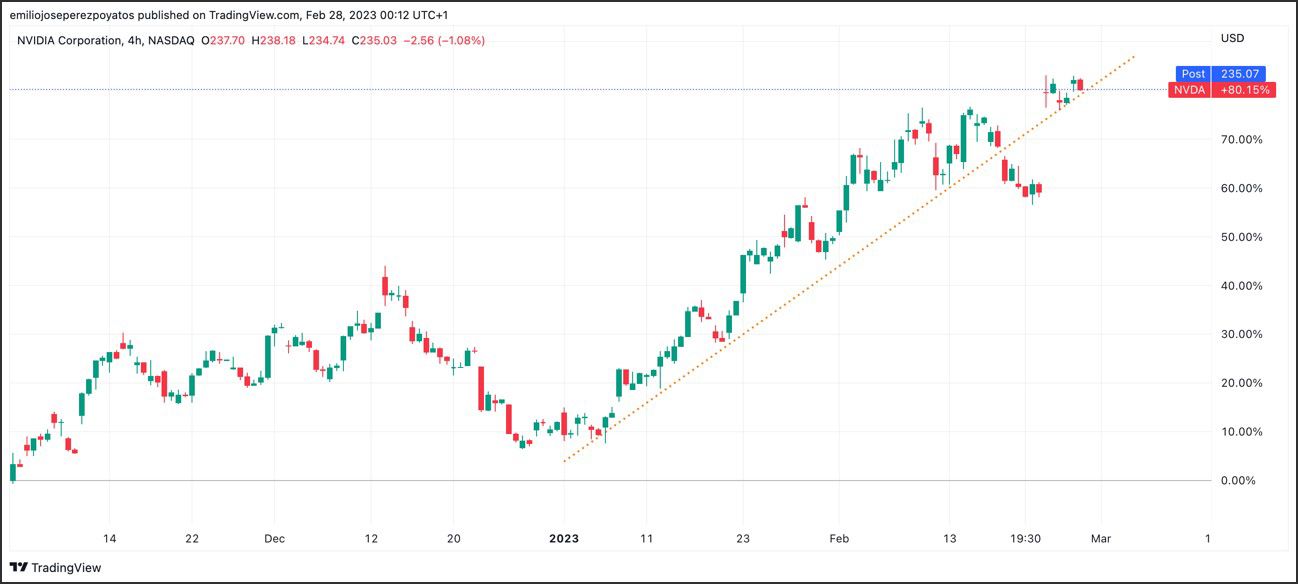Select the Dec marker on time axis
The image size is (1298, 584).
pos(274,538)
